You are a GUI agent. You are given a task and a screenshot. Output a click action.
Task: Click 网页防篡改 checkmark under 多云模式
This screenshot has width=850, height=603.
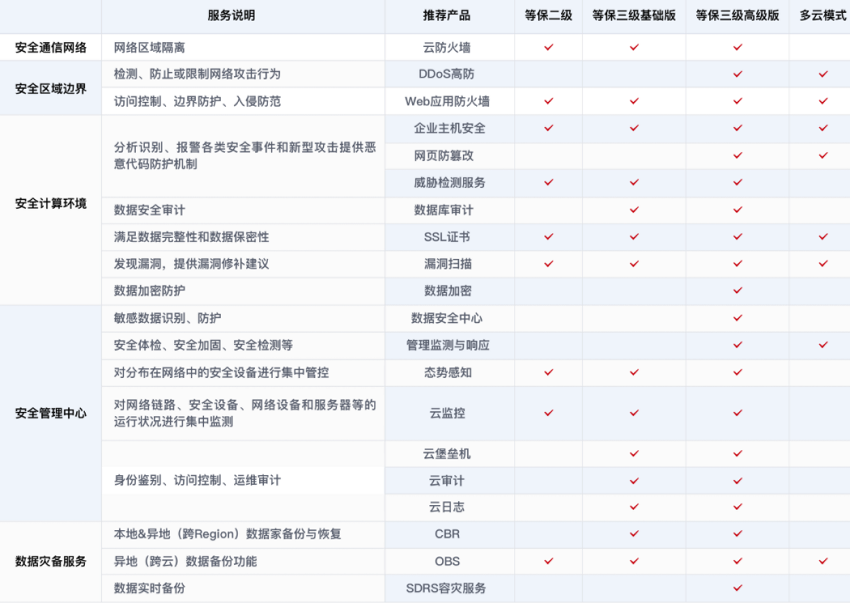(823, 155)
